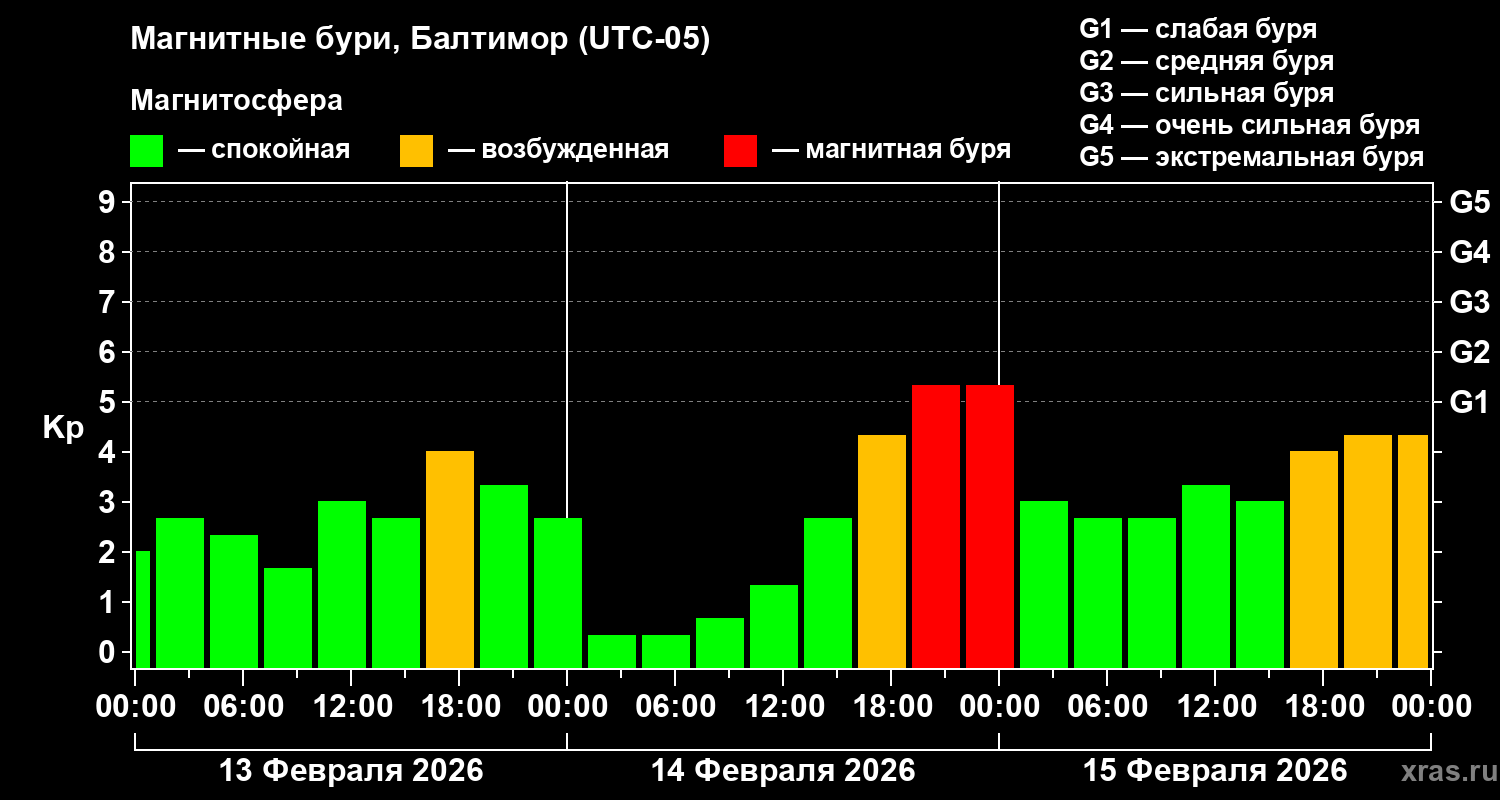
Task: Select the green bar above 06:00 on 14 February
Action: click(x=666, y=651)
